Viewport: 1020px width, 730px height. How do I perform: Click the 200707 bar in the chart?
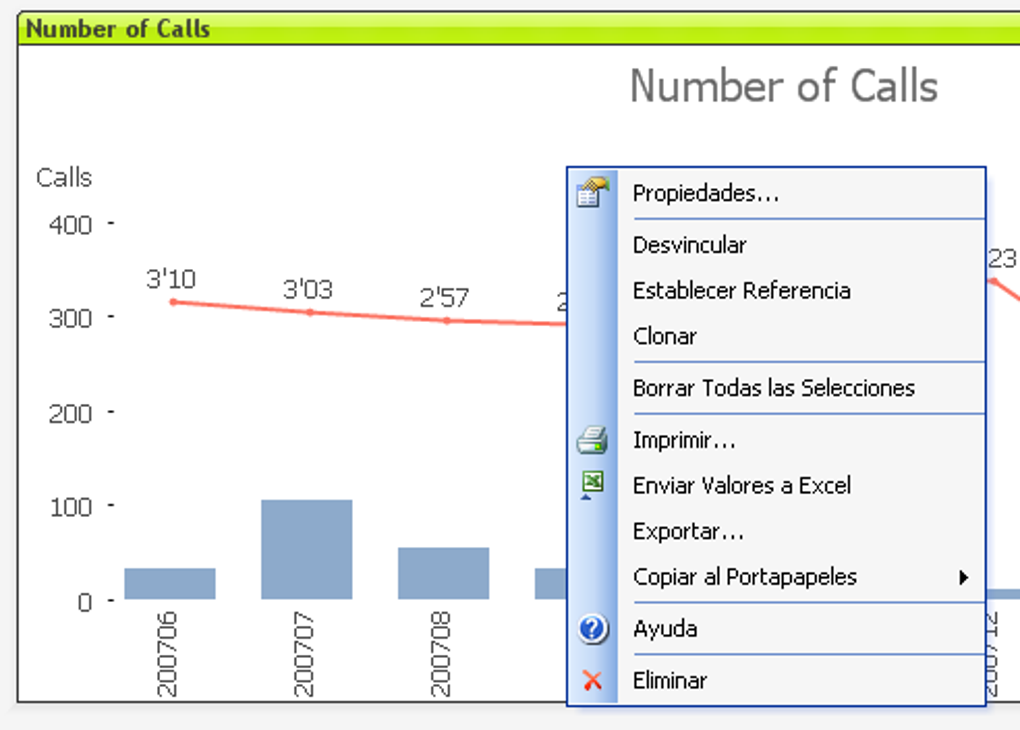[x=306, y=549]
